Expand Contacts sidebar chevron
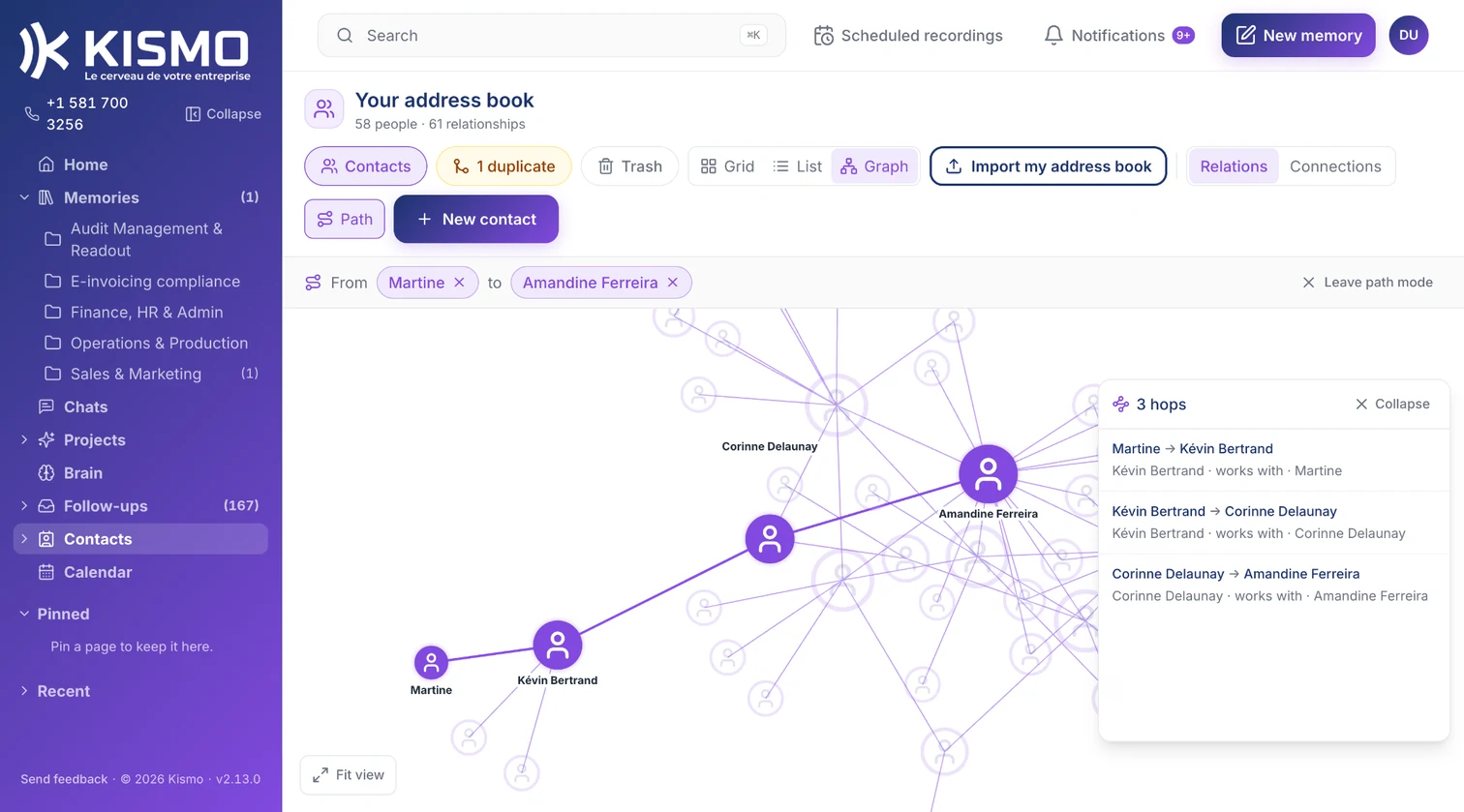The width and height of the screenshot is (1464, 812). (x=24, y=539)
